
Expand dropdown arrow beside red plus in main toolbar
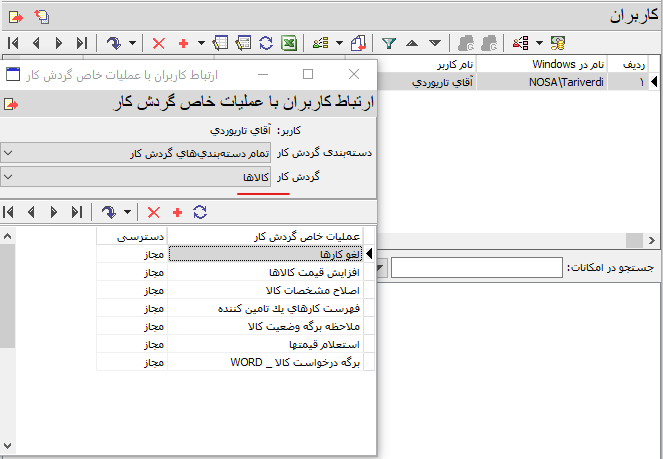point(201,43)
